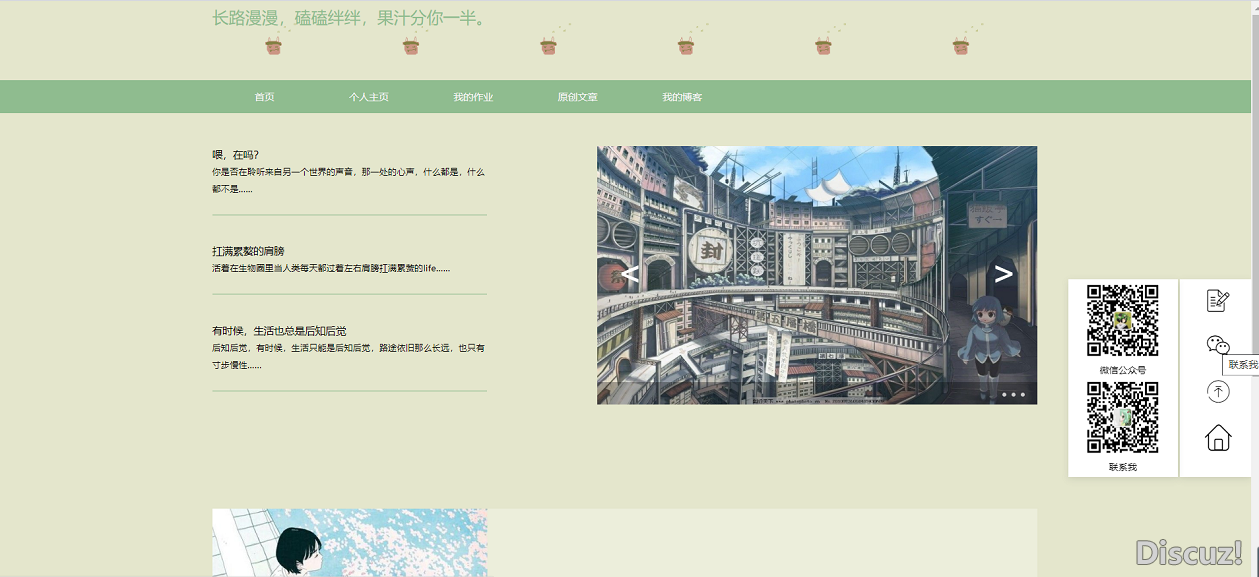
Task: Click the excerpt starting 活着在生物圈里
Action: click(331, 268)
